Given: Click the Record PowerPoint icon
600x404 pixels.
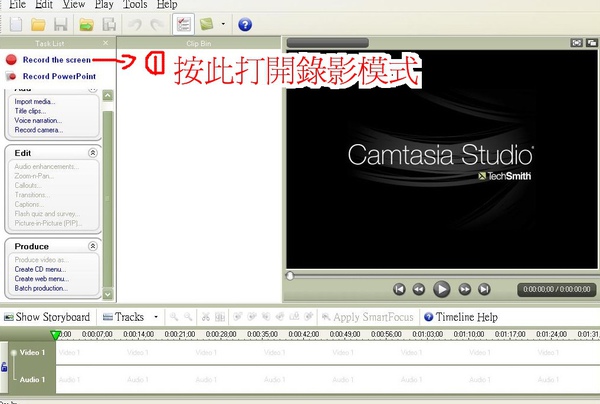Looking at the screenshot, I should tap(11, 76).
